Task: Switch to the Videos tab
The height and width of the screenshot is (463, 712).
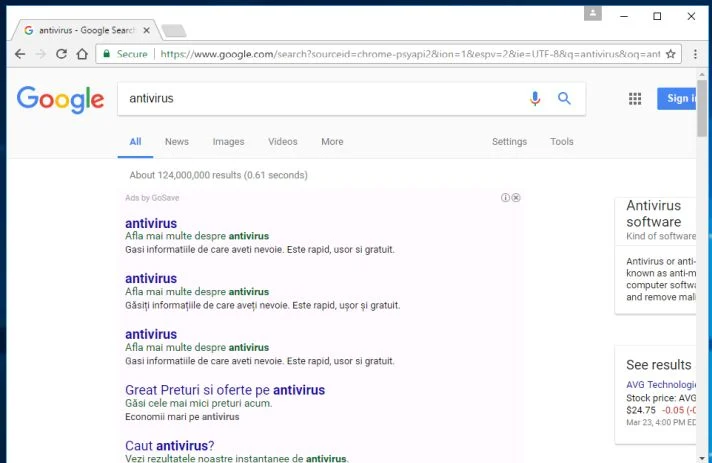Action: pos(282,142)
